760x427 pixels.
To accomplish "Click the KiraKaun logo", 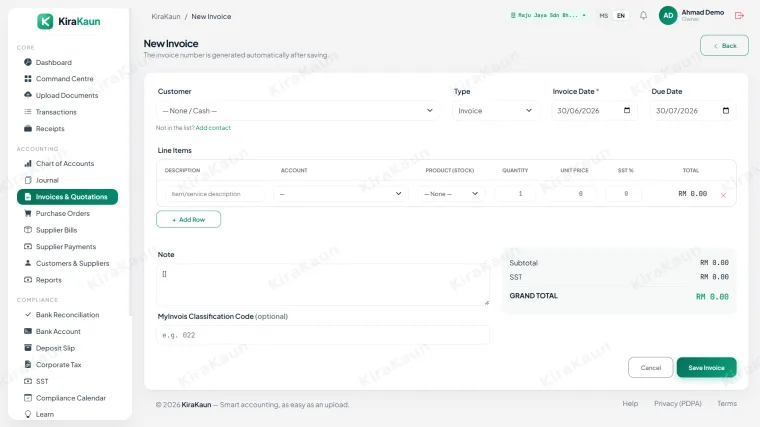I will (69, 21).
